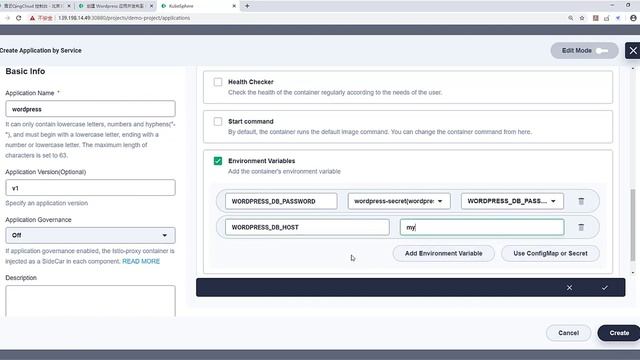Click the Health Checker title text
This screenshot has width=640, height=360.
click(251, 82)
